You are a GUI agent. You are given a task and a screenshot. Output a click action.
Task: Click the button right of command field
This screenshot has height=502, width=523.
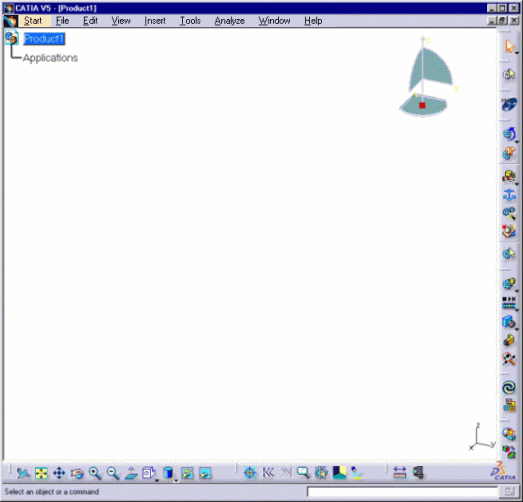(x=508, y=491)
